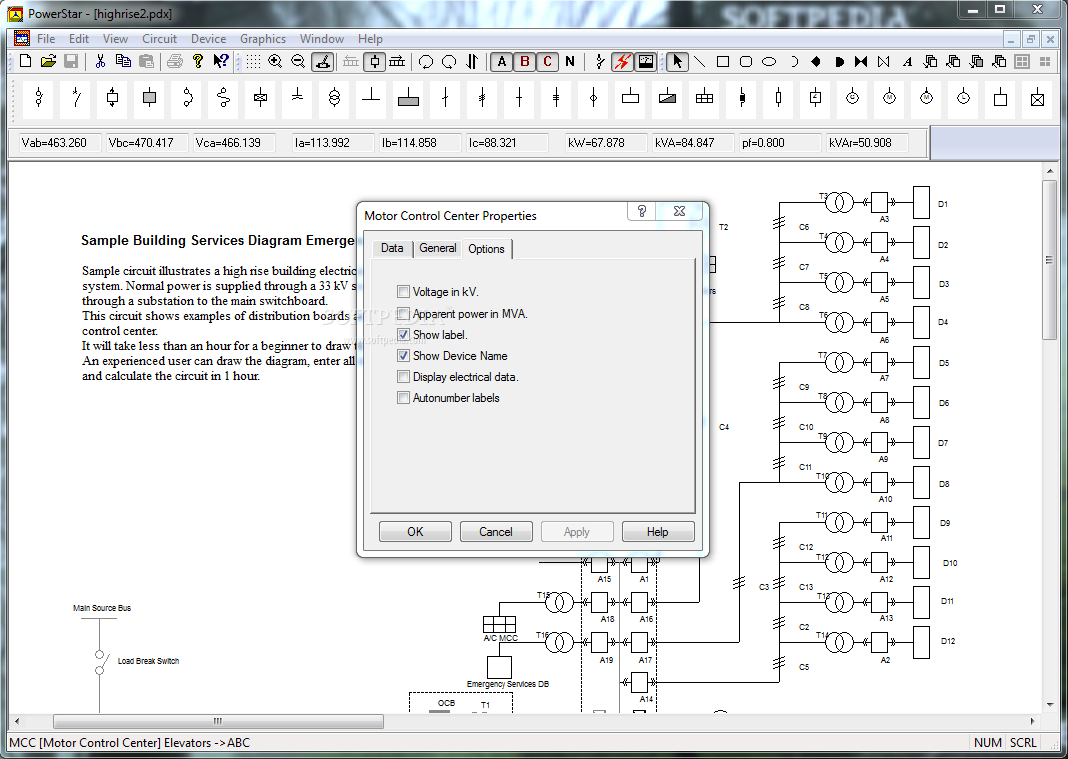
Task: Toggle the dotted grid display icon
Action: pos(253,62)
